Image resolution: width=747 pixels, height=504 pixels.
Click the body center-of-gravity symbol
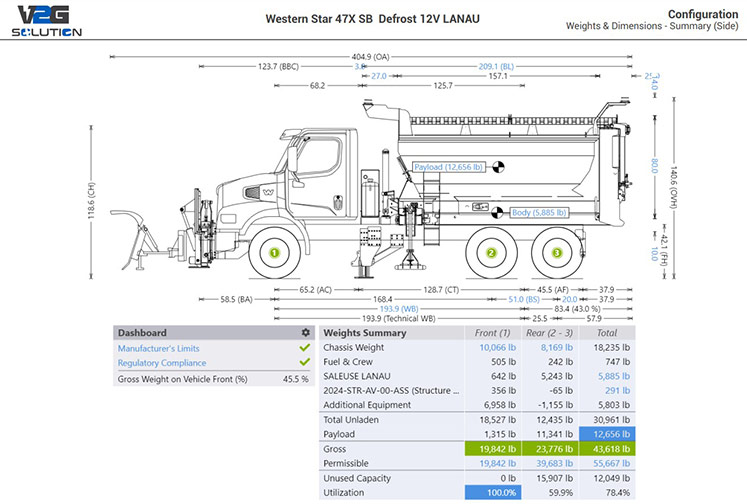point(497,211)
